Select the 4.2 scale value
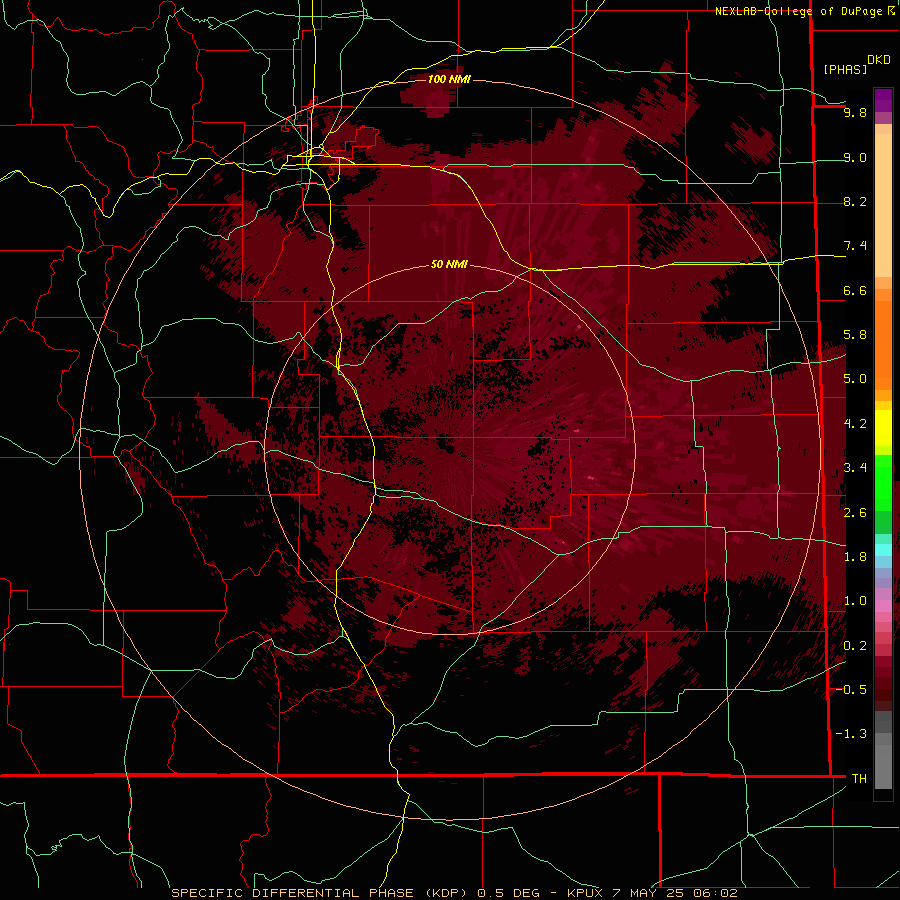 [855, 424]
